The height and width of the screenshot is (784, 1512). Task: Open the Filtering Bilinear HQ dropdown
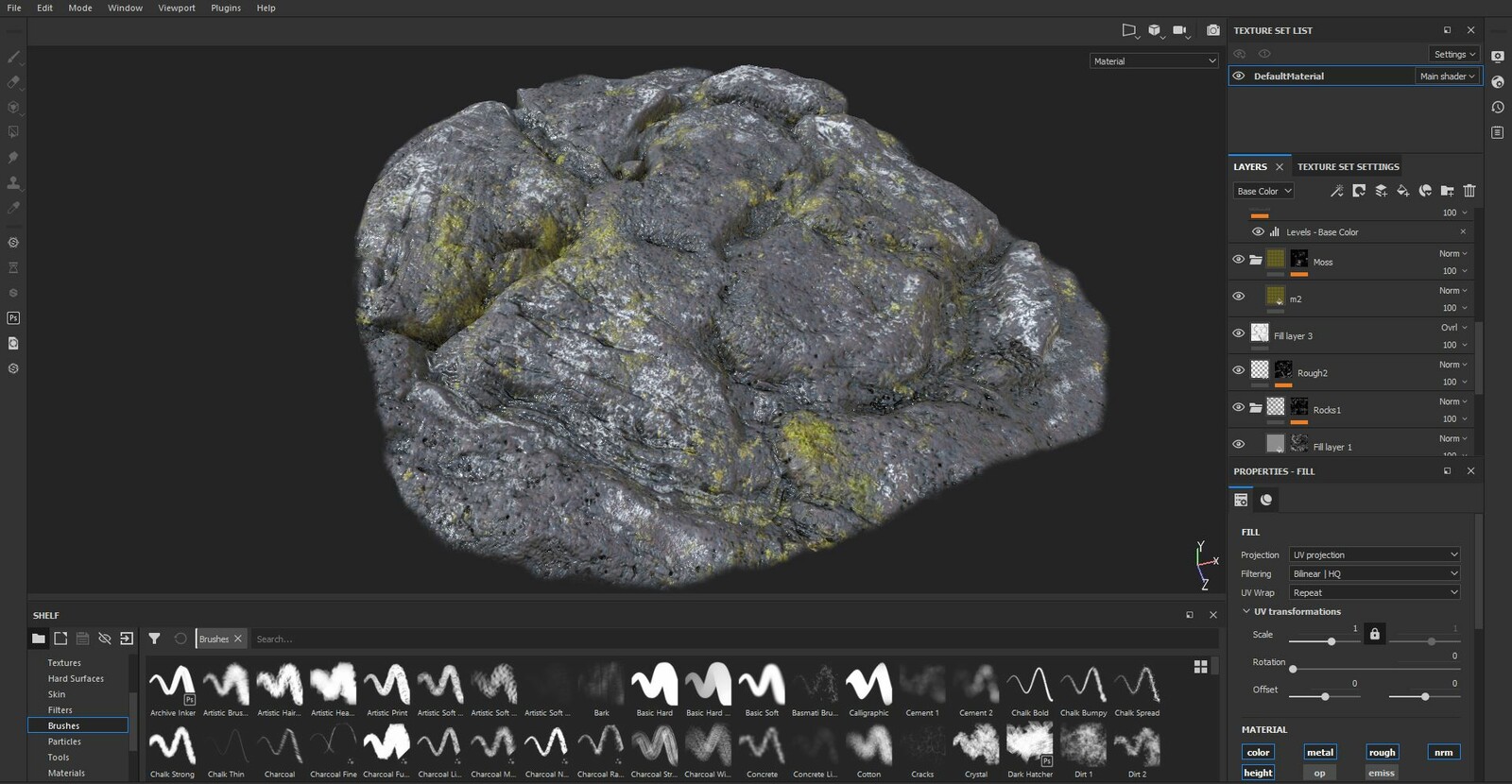point(1375,573)
